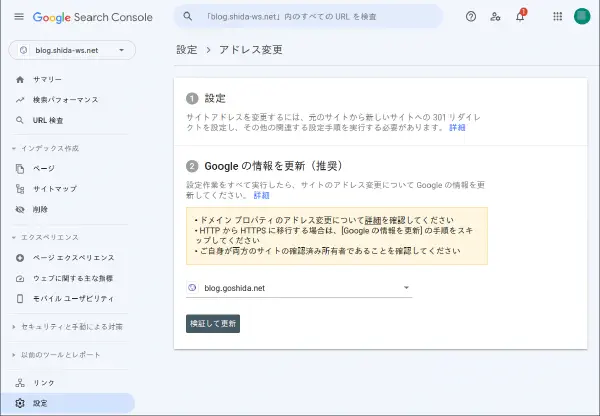The width and height of the screenshot is (600, 416).
Task: Click the gear icon beside 設定
Action: pyautogui.click(x=20, y=403)
